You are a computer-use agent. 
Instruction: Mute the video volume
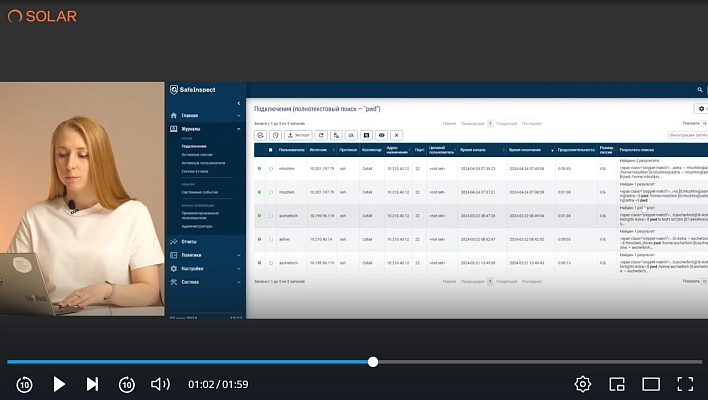[x=160, y=384]
